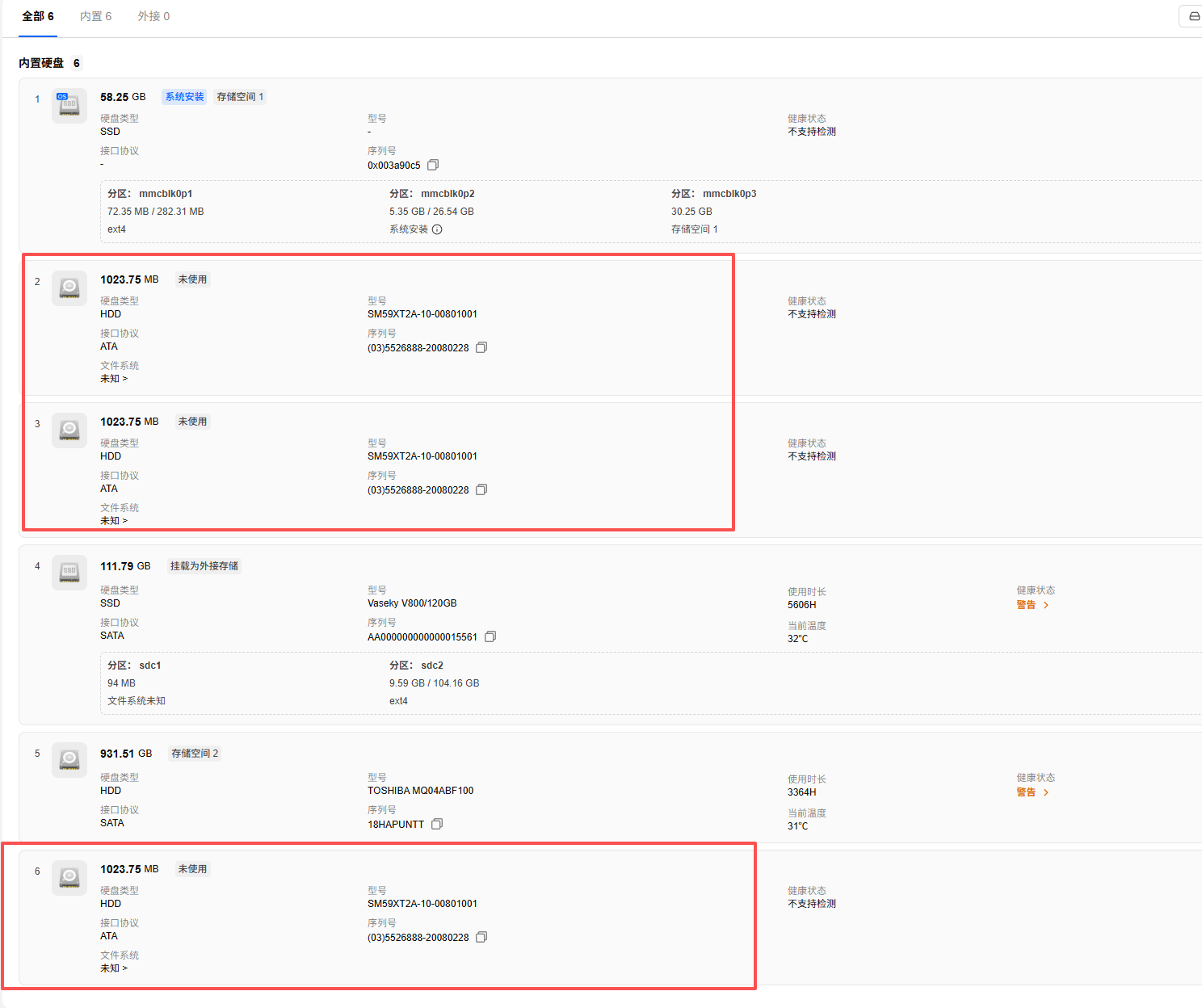Click the usage value 9.59 GB / 104.16 GB
1202x1008 pixels.
(x=435, y=683)
